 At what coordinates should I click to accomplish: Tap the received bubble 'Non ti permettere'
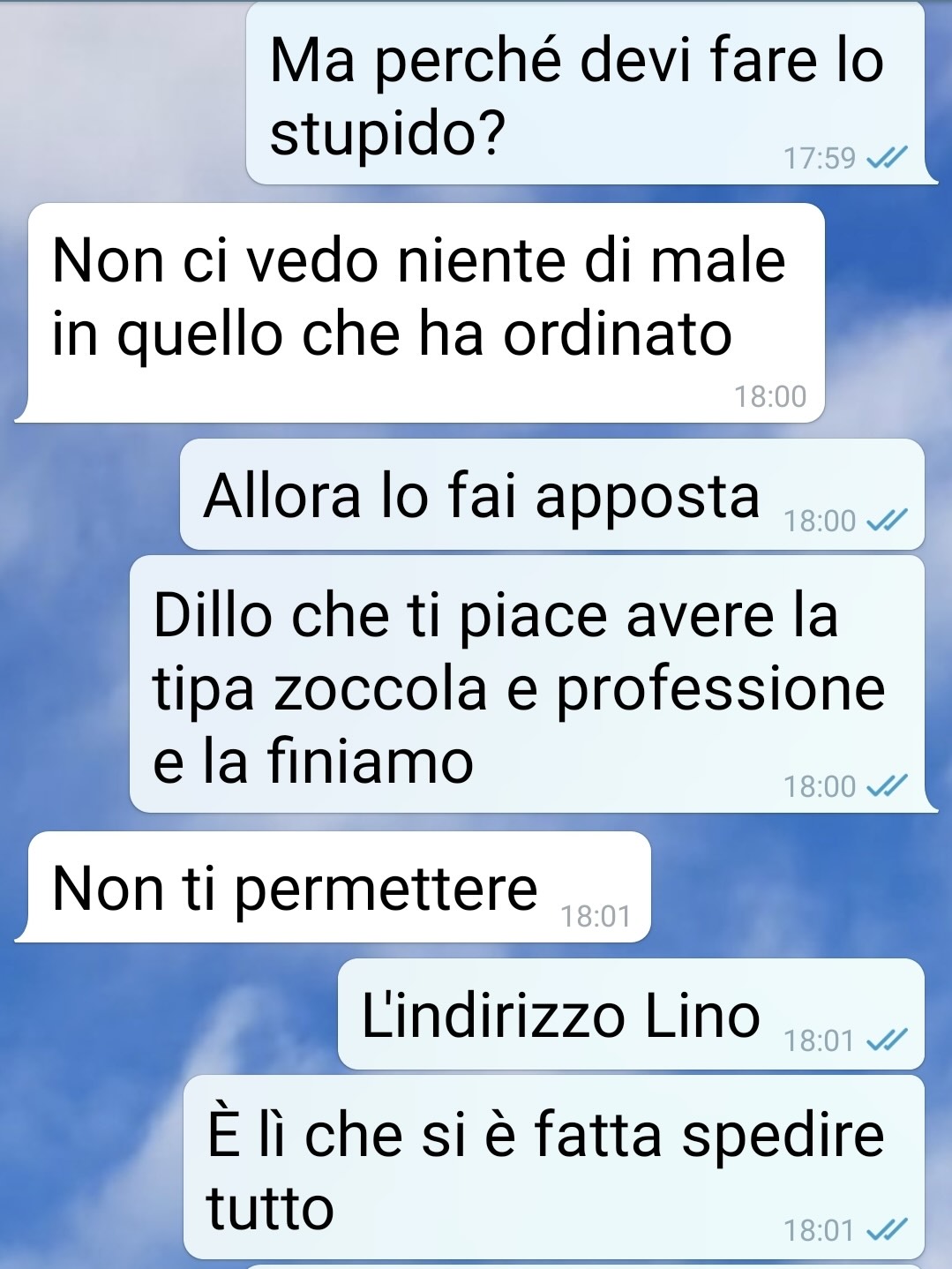[x=340, y=887]
